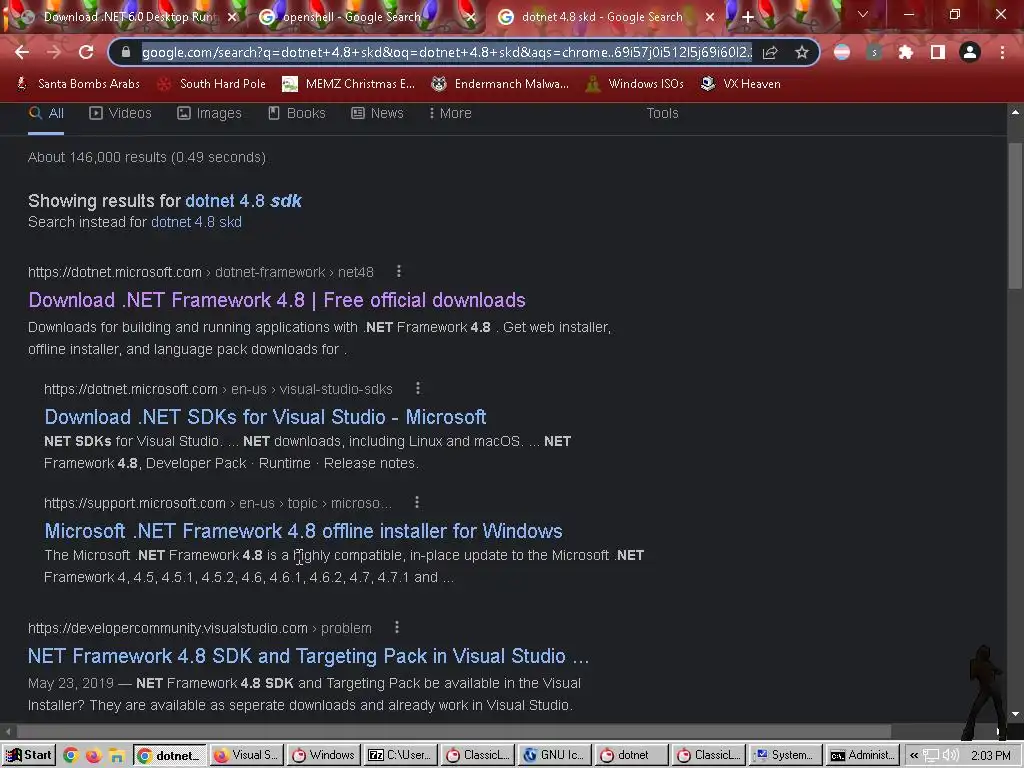
Task: Switch to Visual S... Firefox taskbar window
Action: pyautogui.click(x=246, y=755)
